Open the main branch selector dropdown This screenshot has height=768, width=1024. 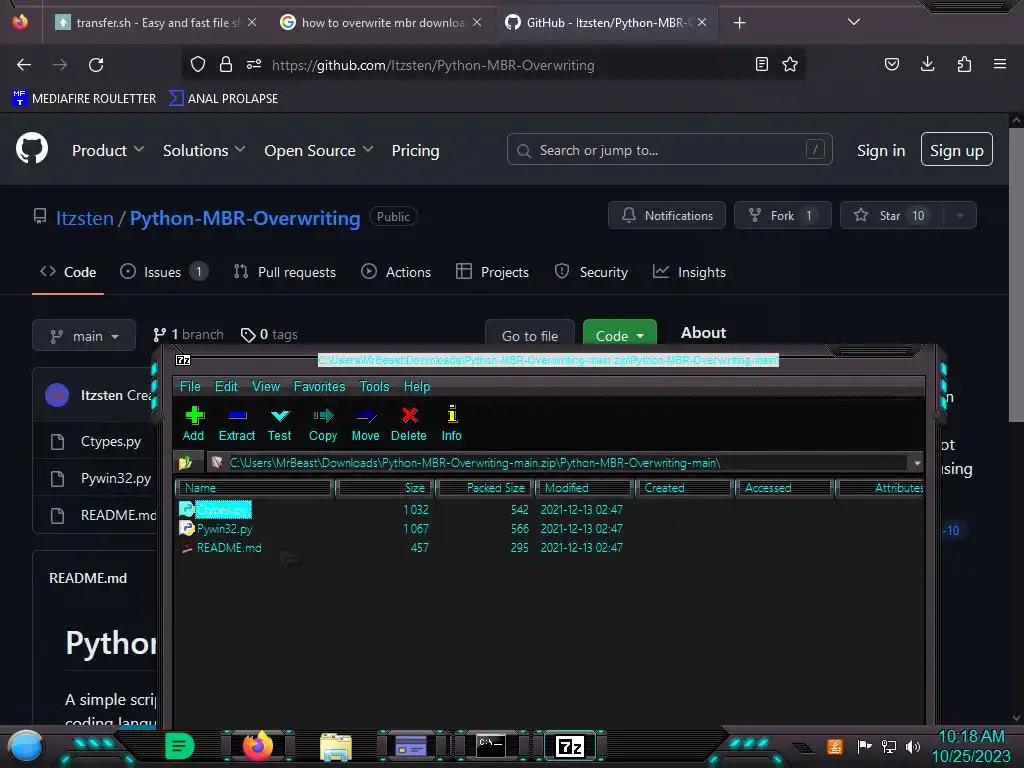click(x=84, y=336)
